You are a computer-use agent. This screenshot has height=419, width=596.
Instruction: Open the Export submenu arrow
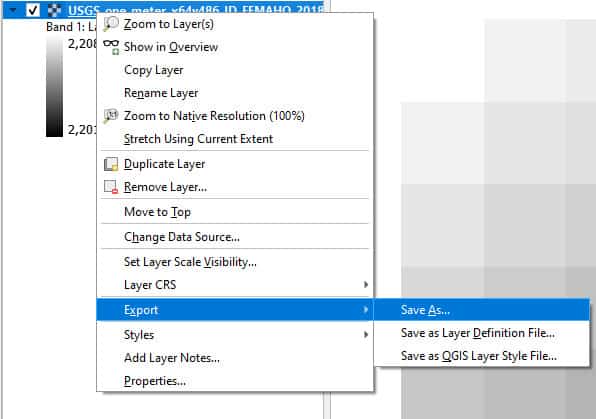coord(365,310)
